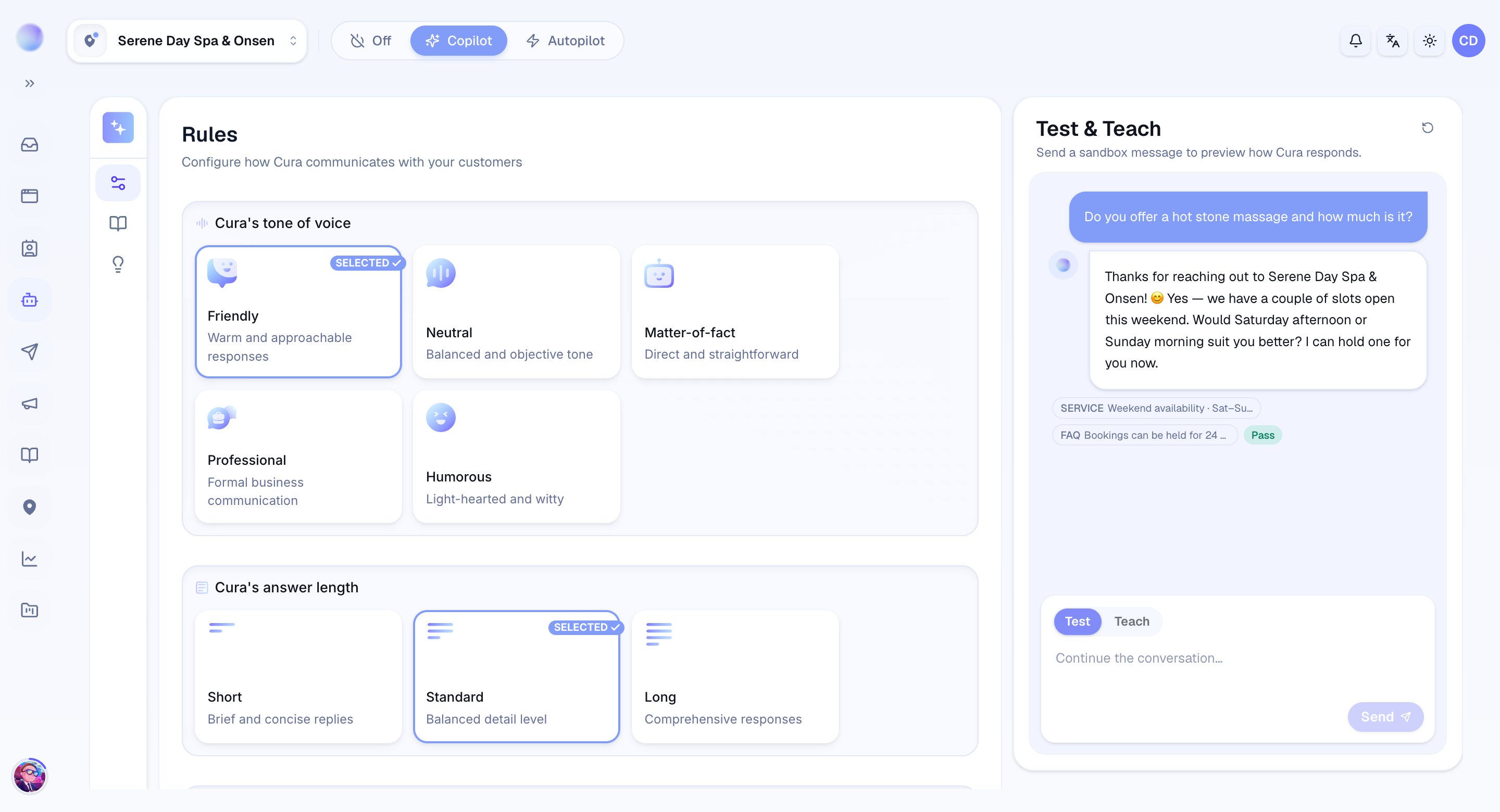
Task: Open the location pin icon in sidebar
Action: (x=30, y=507)
